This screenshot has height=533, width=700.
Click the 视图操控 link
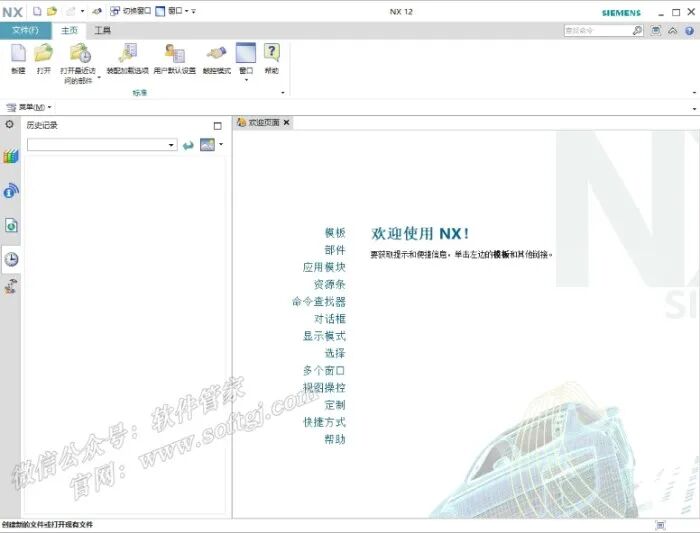[325, 387]
